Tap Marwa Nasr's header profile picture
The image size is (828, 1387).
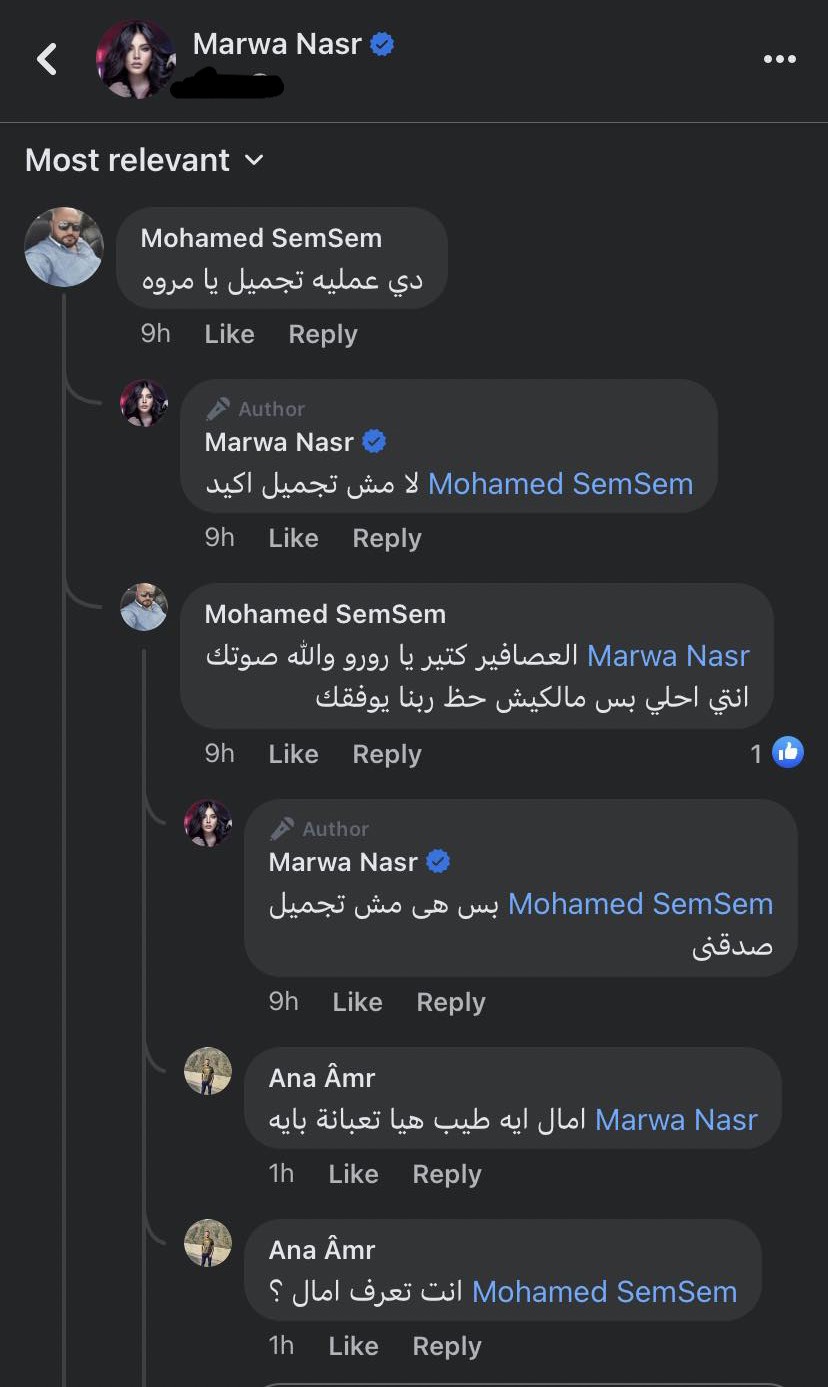coord(135,59)
